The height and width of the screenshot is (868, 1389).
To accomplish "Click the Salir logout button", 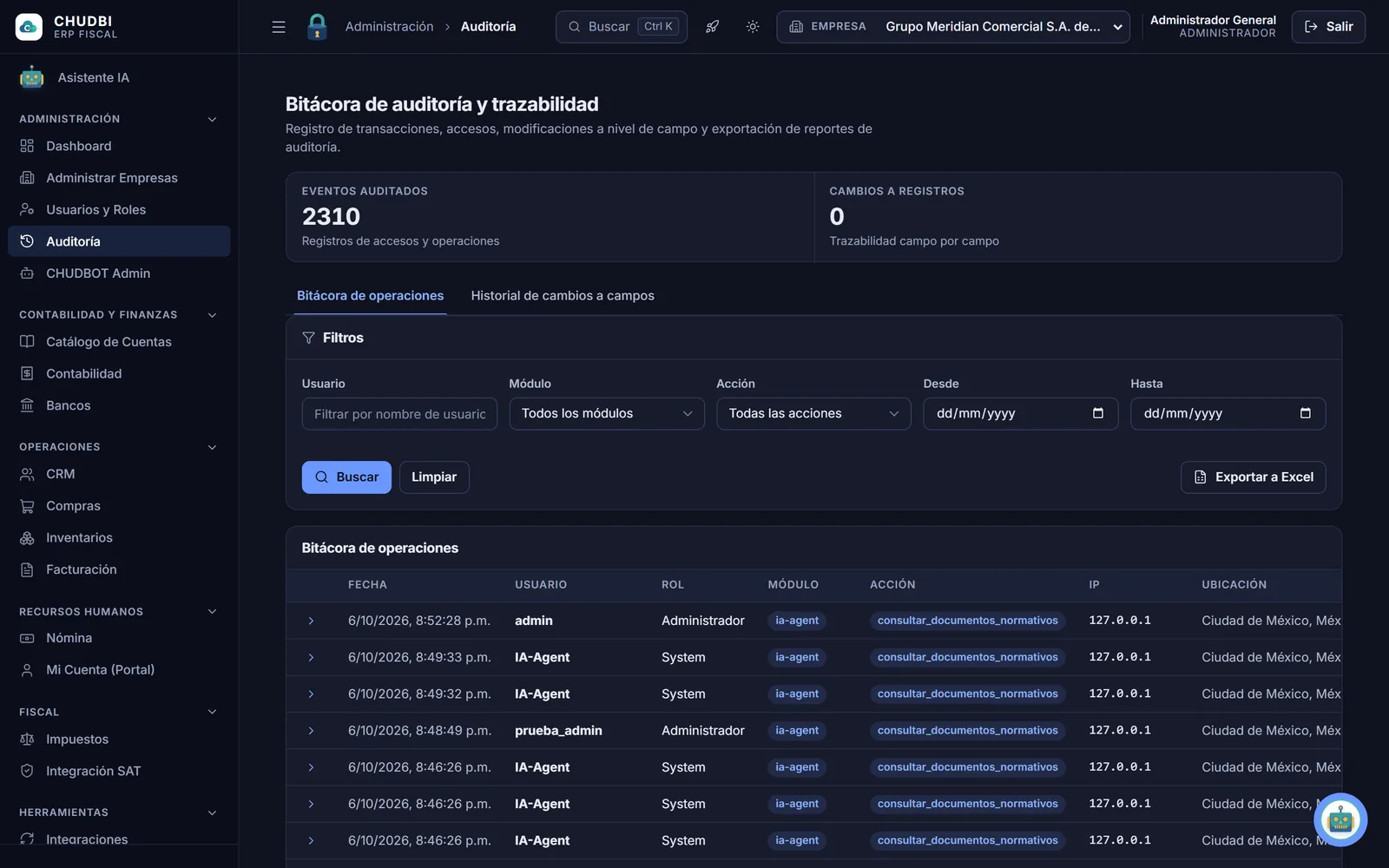I will (1328, 27).
